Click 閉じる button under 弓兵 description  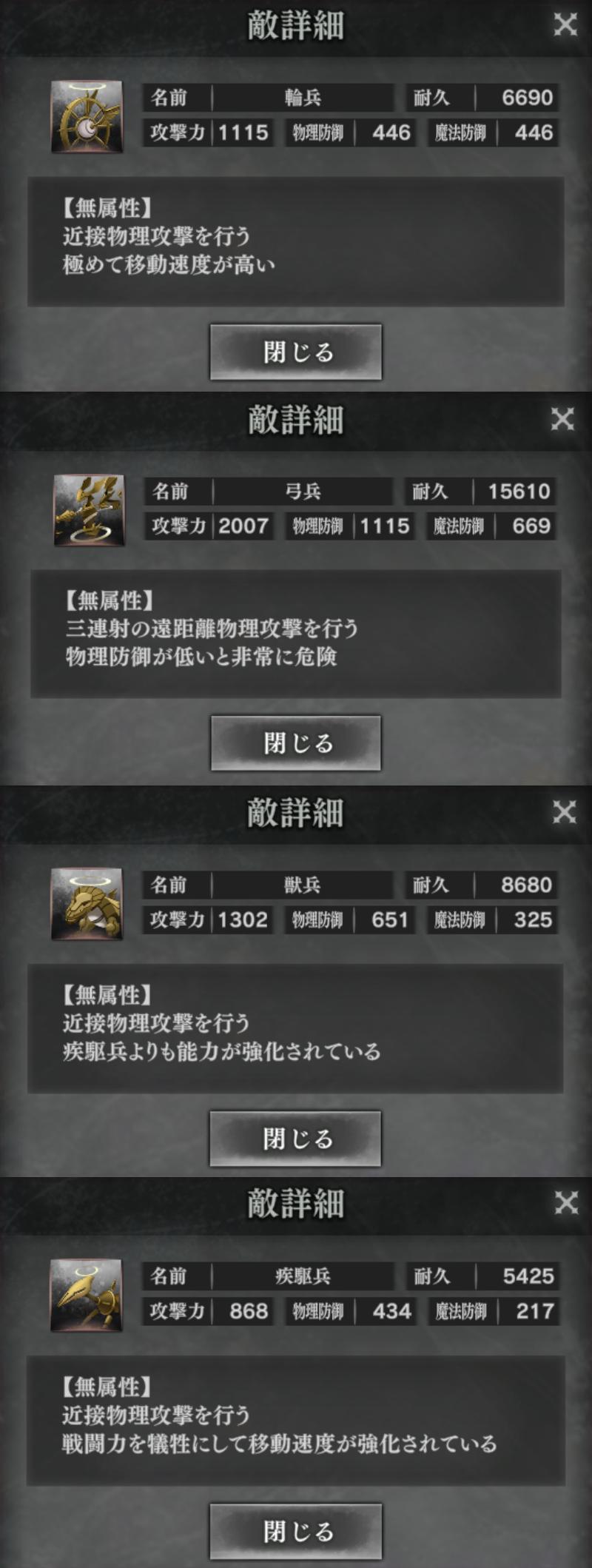(296, 743)
